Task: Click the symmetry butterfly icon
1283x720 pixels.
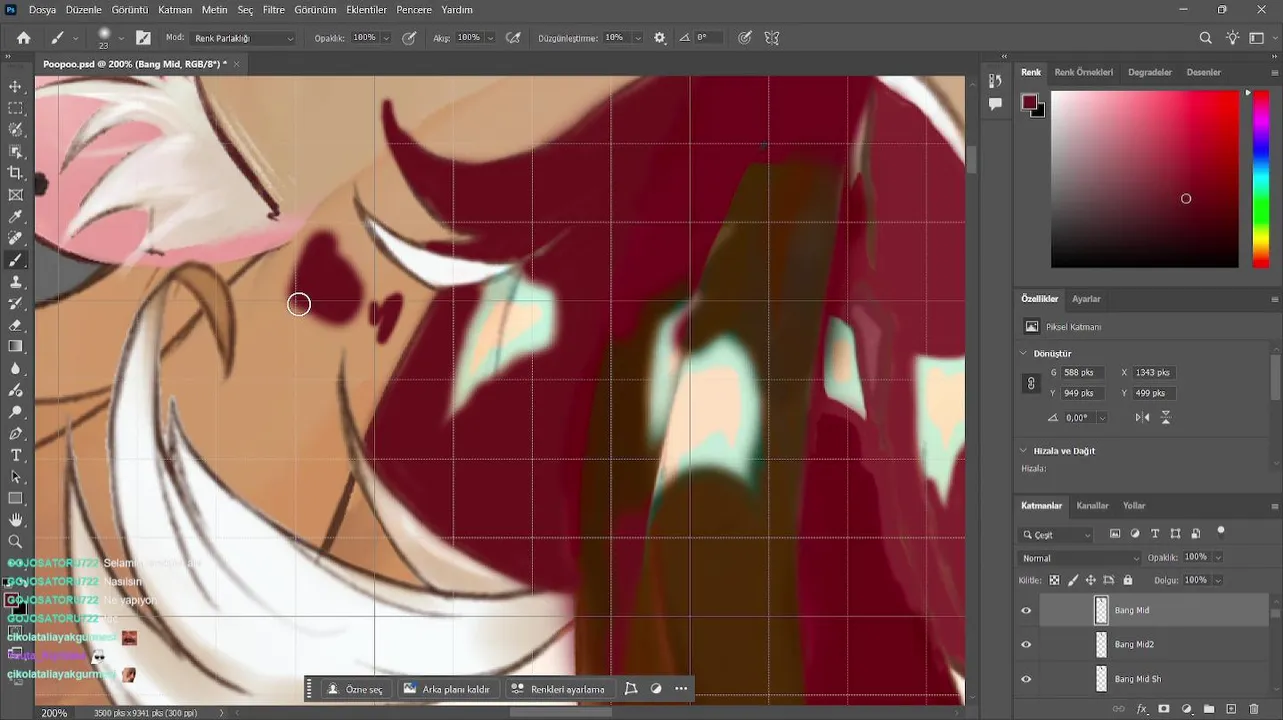Action: pyautogui.click(x=772, y=38)
